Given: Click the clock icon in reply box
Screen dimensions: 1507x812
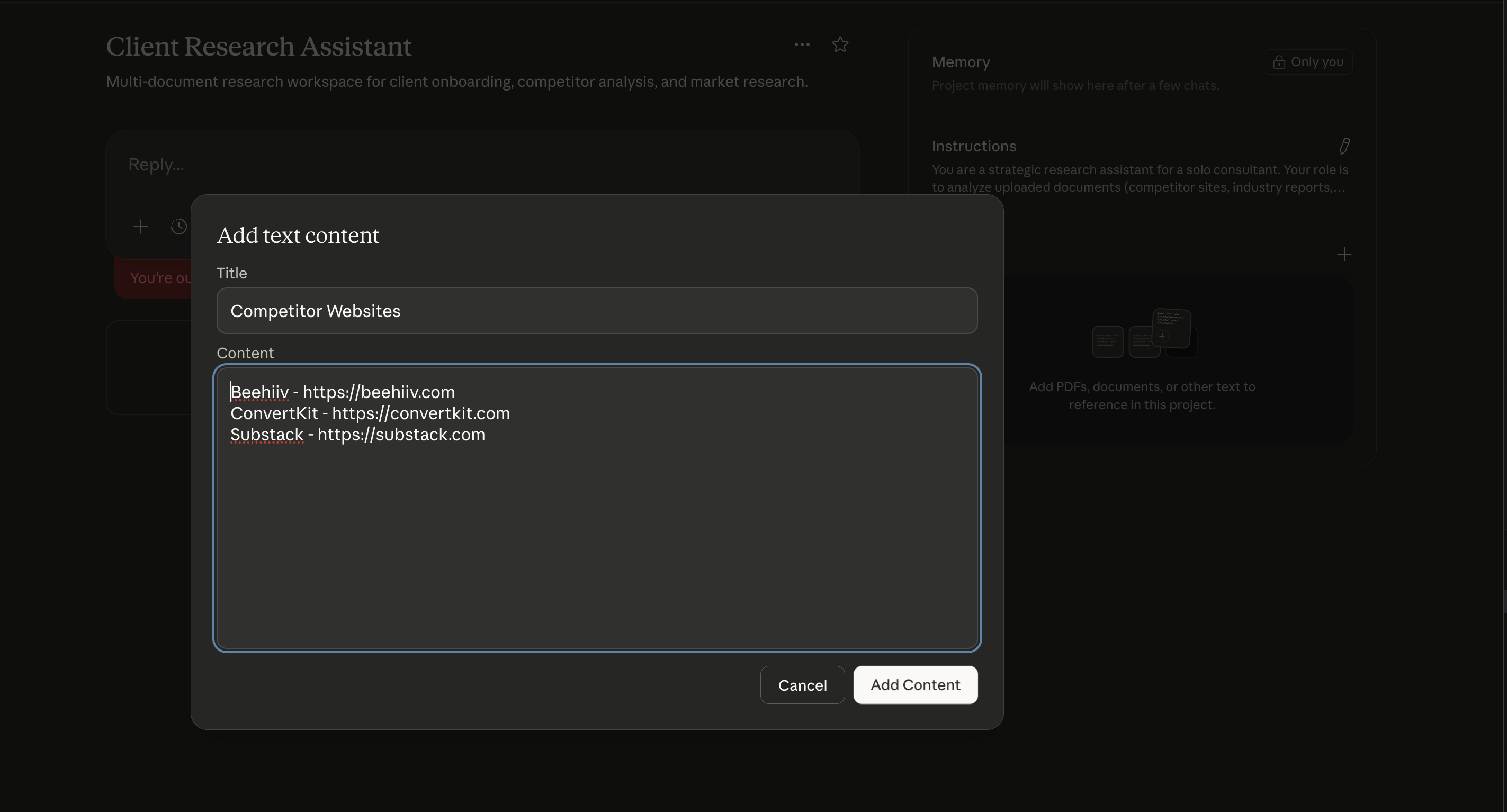Looking at the screenshot, I should 178,227.
